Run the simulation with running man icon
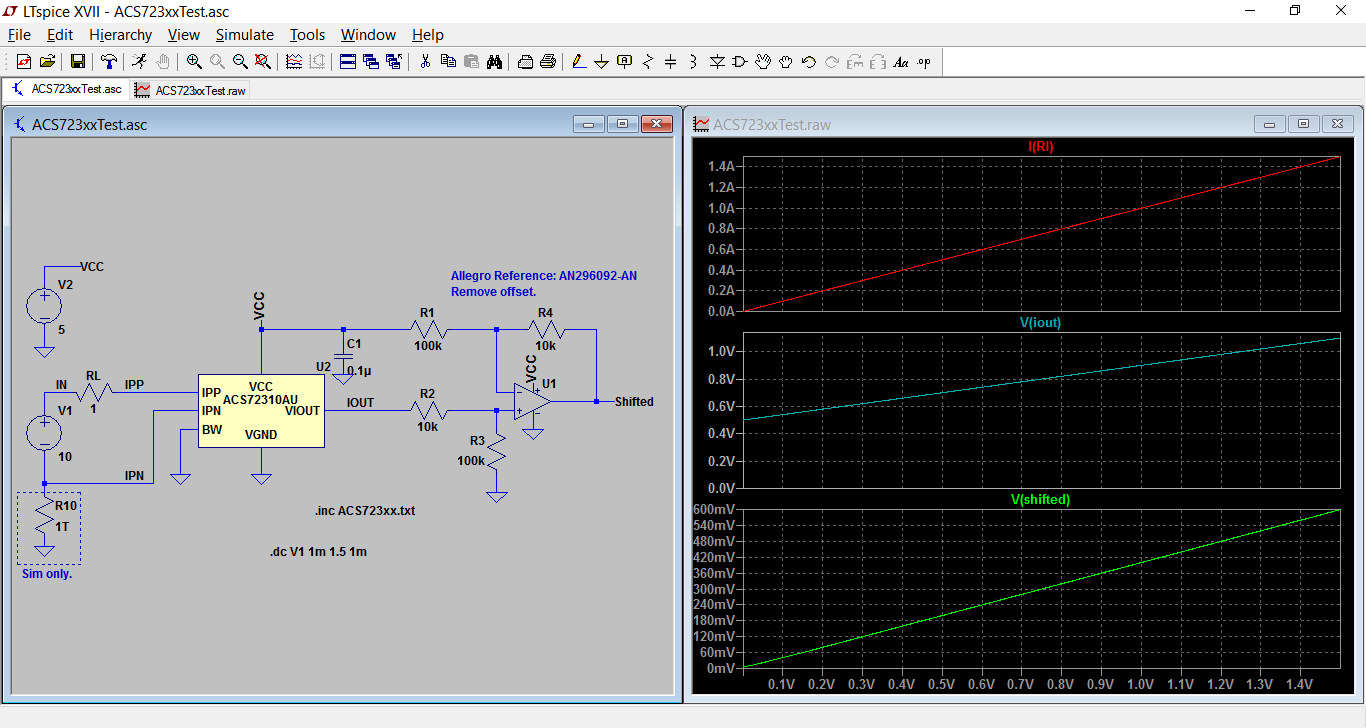1366x728 pixels. tap(140, 62)
